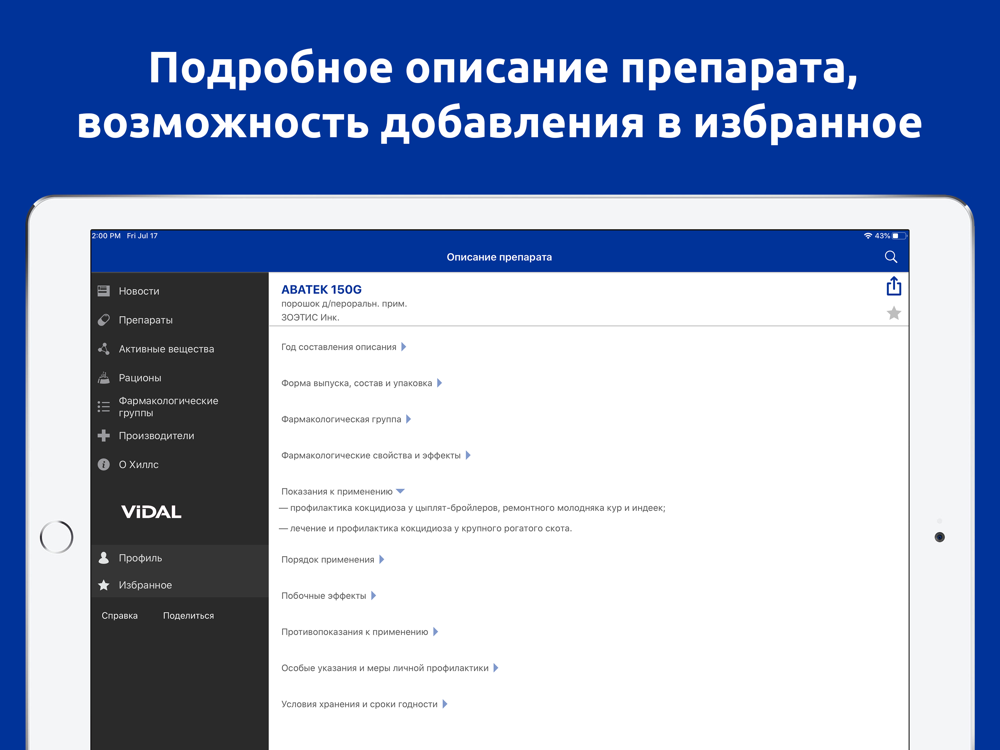This screenshot has width=1000, height=750.
Task: Click the Рационы food icon
Action: (x=103, y=378)
